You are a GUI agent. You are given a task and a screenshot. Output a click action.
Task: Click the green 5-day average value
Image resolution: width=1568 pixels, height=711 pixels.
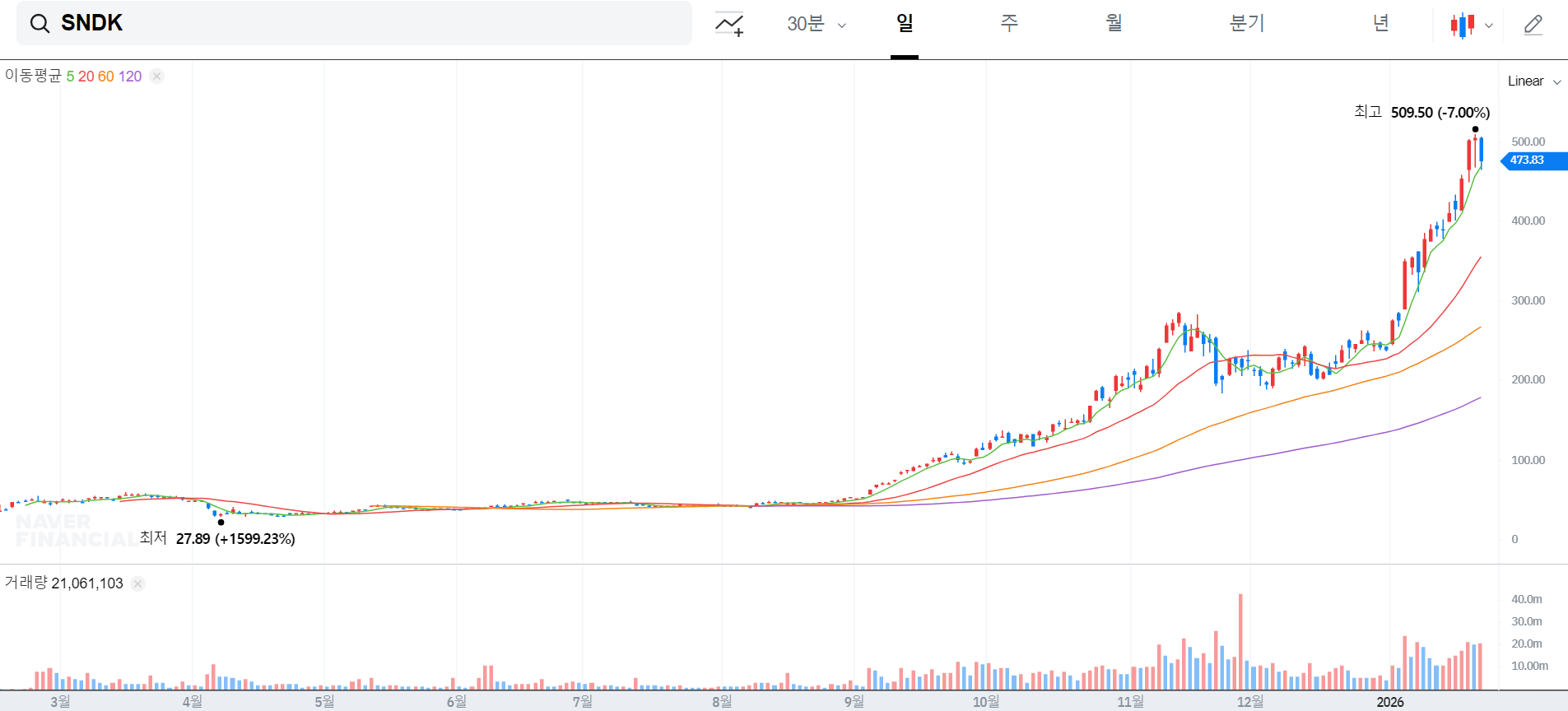(70, 77)
